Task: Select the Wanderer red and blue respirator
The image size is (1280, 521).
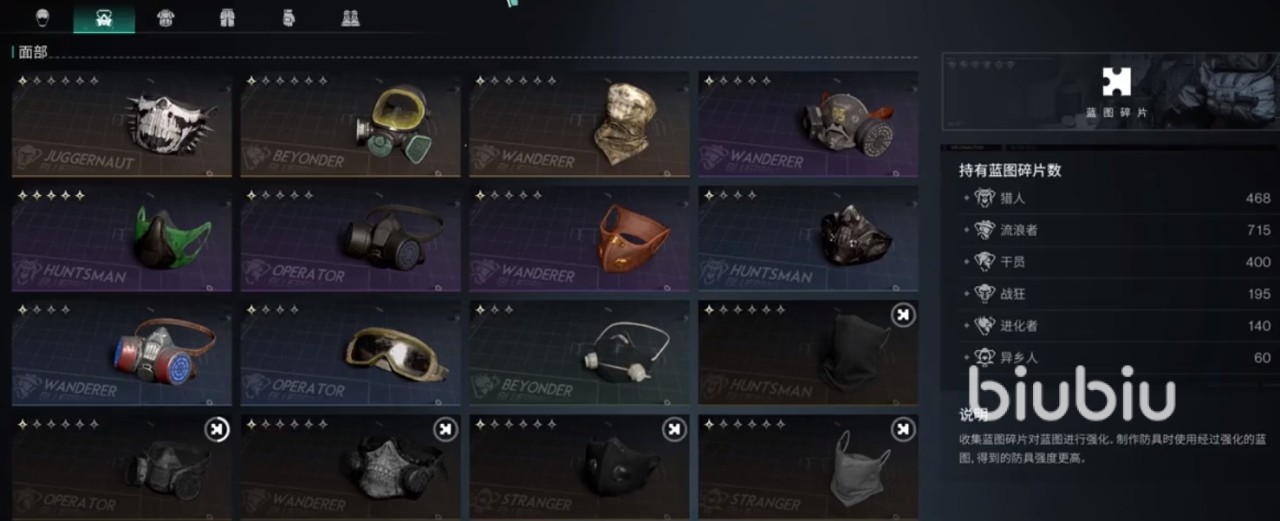Action: tap(122, 354)
